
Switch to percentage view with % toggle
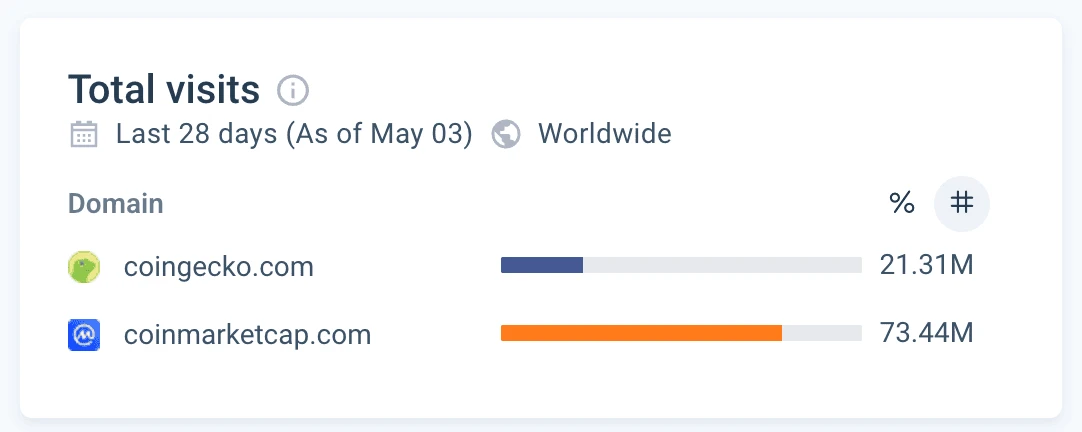click(902, 203)
